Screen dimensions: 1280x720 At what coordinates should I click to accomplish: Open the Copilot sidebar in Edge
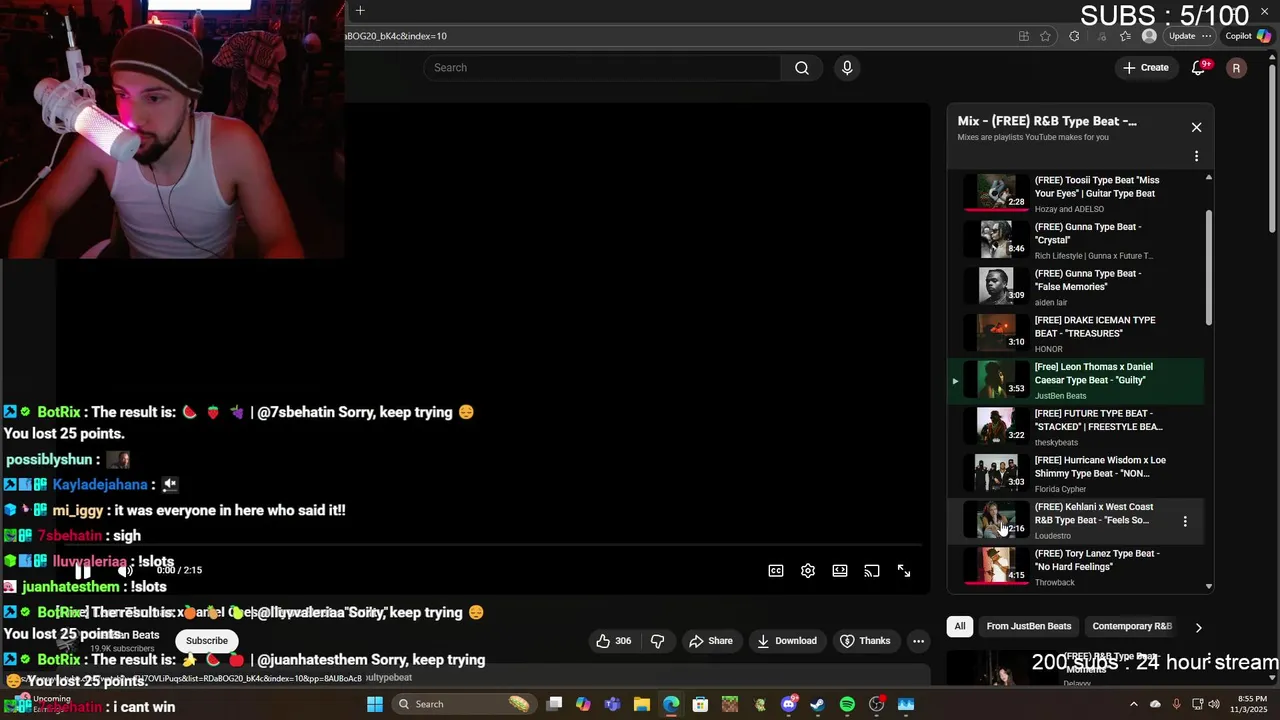(x=1248, y=36)
